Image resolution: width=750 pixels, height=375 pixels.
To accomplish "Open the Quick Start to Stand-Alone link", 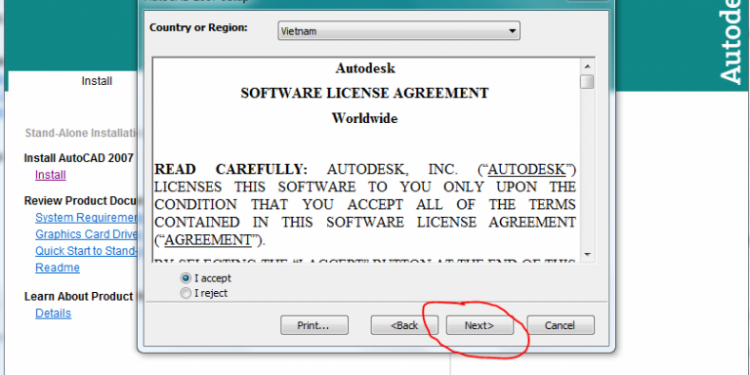I will [x=86, y=251].
